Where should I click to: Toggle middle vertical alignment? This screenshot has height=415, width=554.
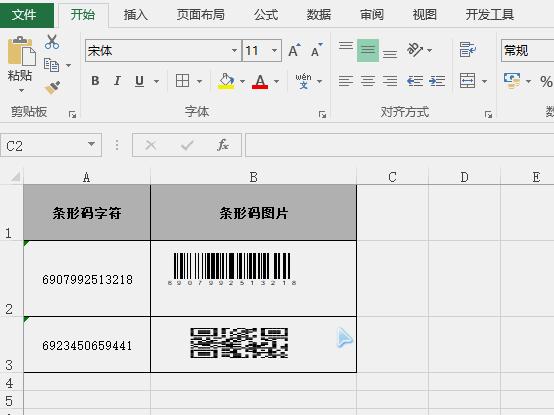click(368, 51)
